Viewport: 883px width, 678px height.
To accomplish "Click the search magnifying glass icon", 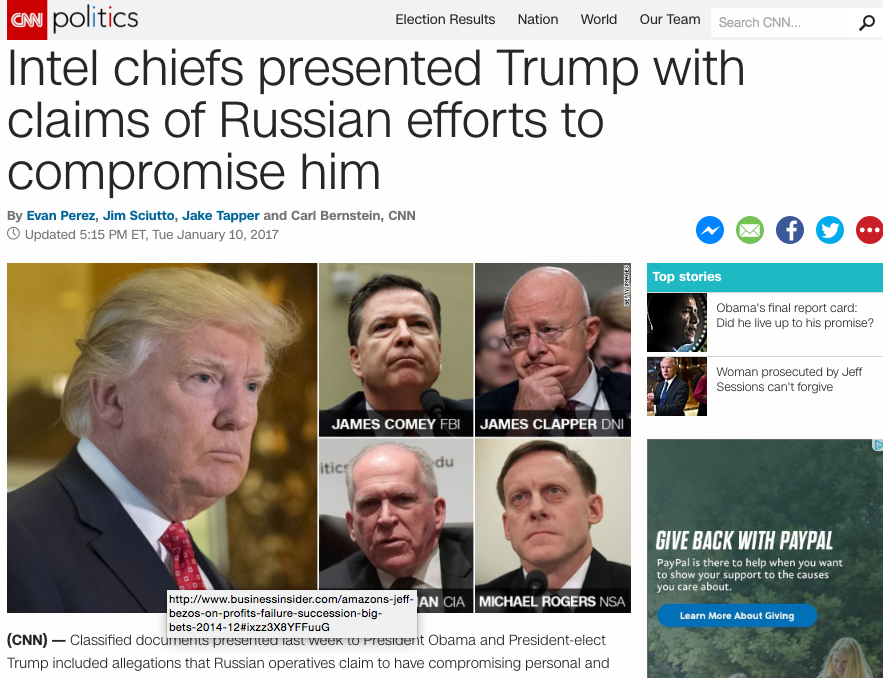I will click(866, 23).
